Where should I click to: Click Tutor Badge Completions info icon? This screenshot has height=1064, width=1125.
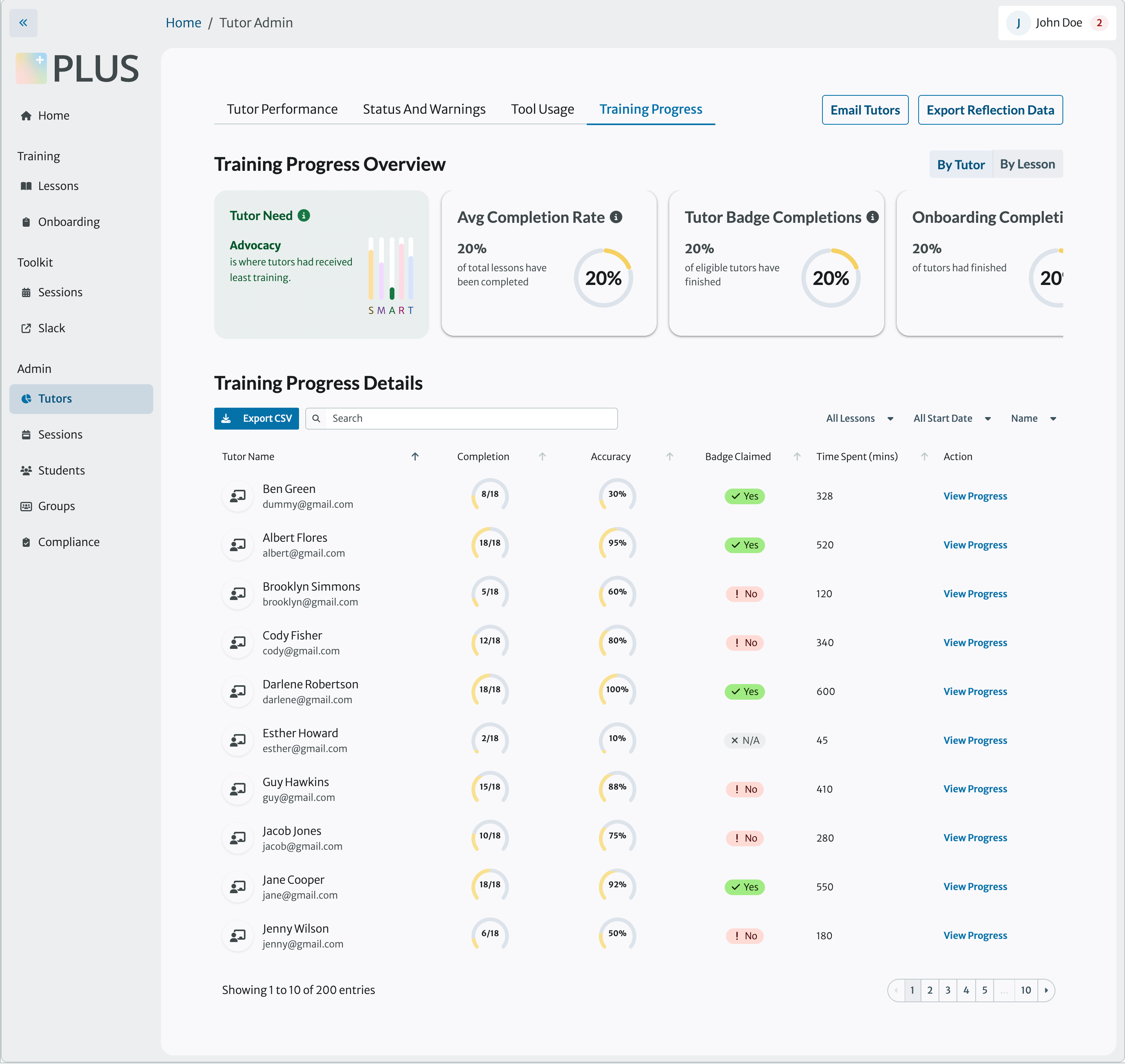point(872,217)
